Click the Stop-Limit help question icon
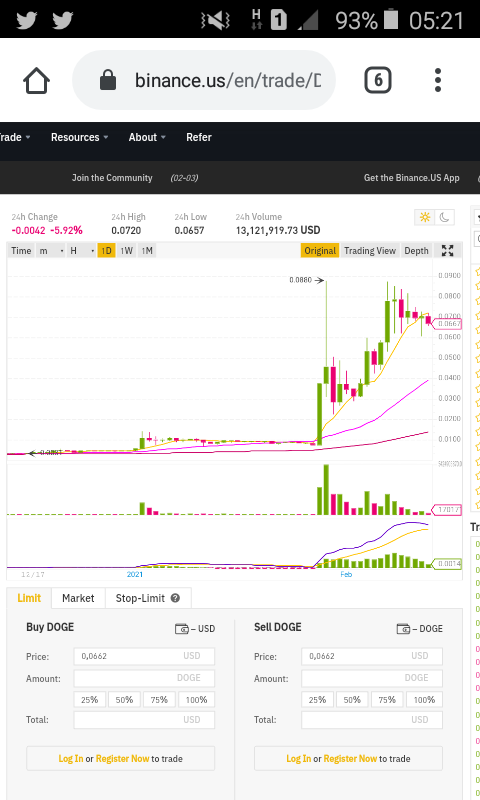The height and width of the screenshot is (800, 480). coord(175,598)
